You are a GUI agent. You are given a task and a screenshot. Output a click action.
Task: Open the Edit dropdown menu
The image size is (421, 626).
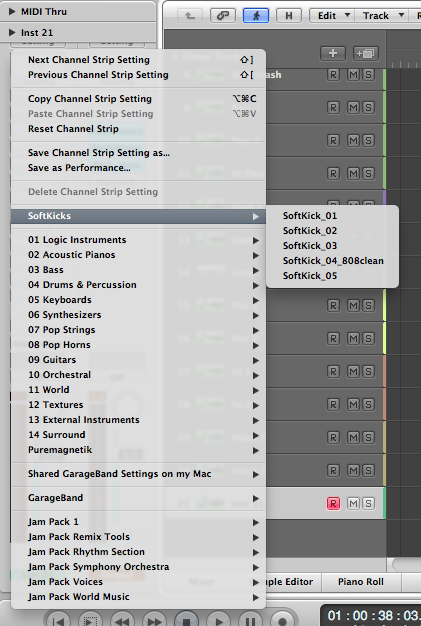[332, 16]
